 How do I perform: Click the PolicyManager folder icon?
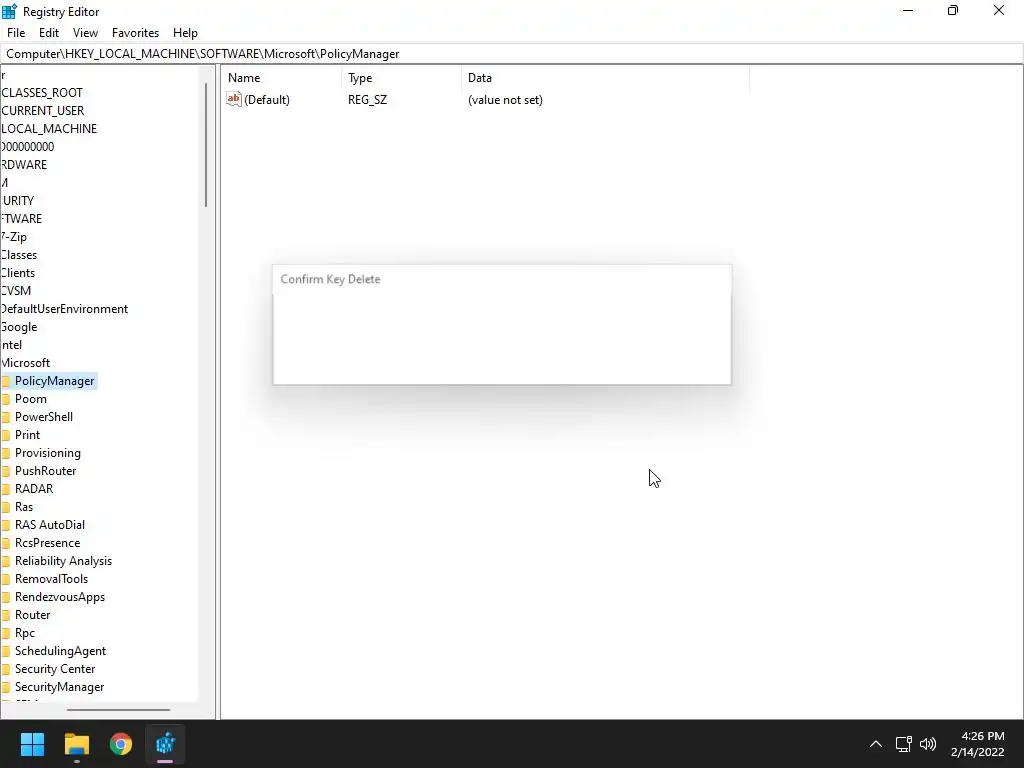(x=5, y=381)
